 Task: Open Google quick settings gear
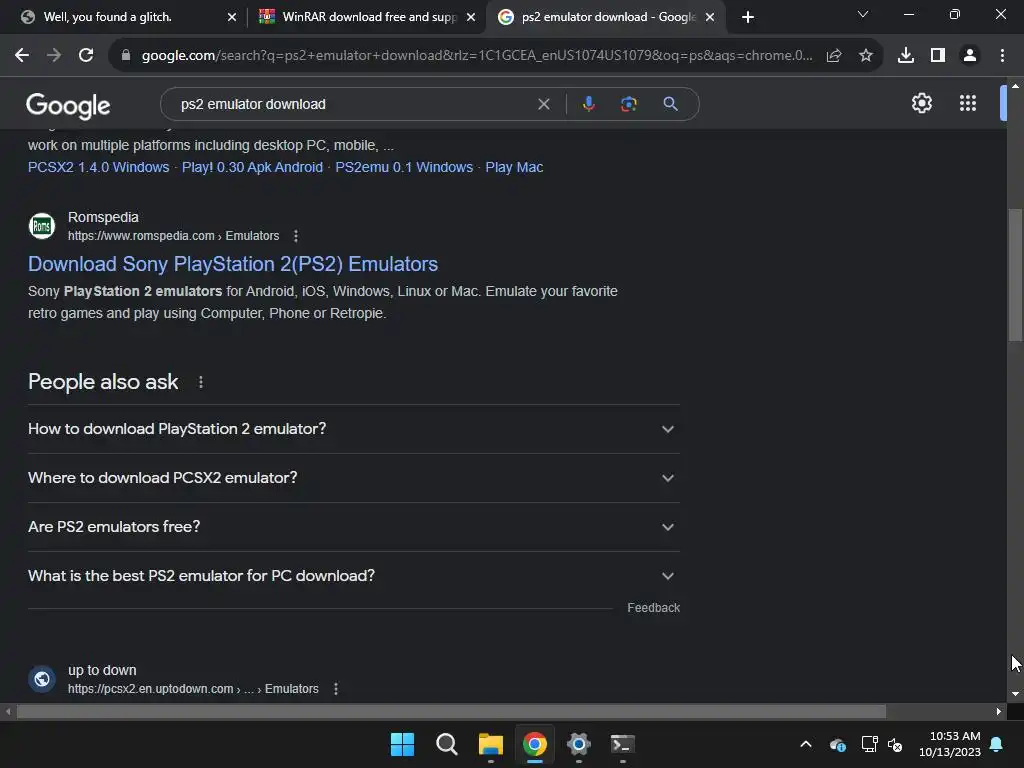coord(921,103)
